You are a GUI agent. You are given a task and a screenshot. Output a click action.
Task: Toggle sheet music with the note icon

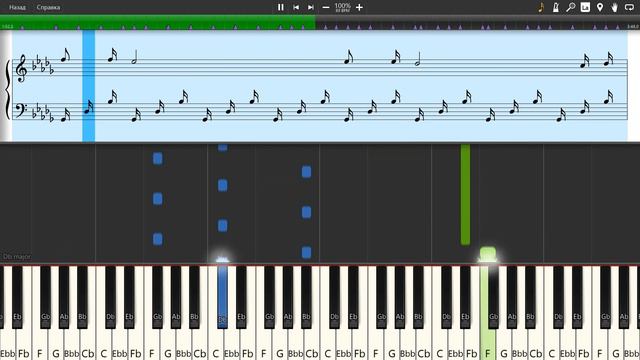(x=541, y=7)
